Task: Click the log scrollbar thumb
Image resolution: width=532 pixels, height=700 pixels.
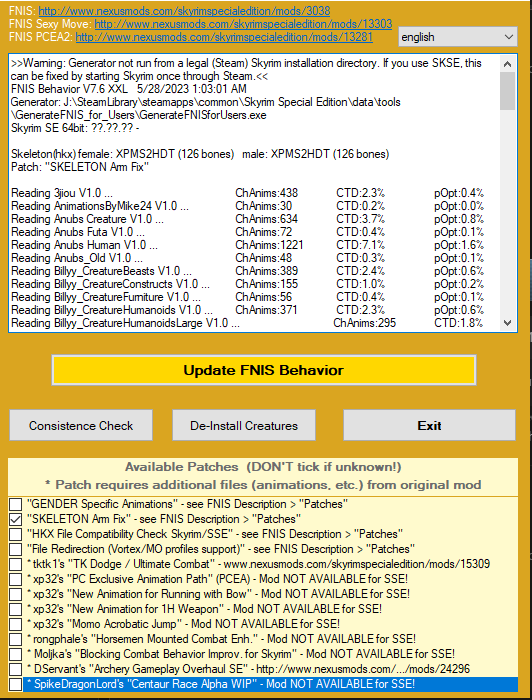Action: pos(507,91)
